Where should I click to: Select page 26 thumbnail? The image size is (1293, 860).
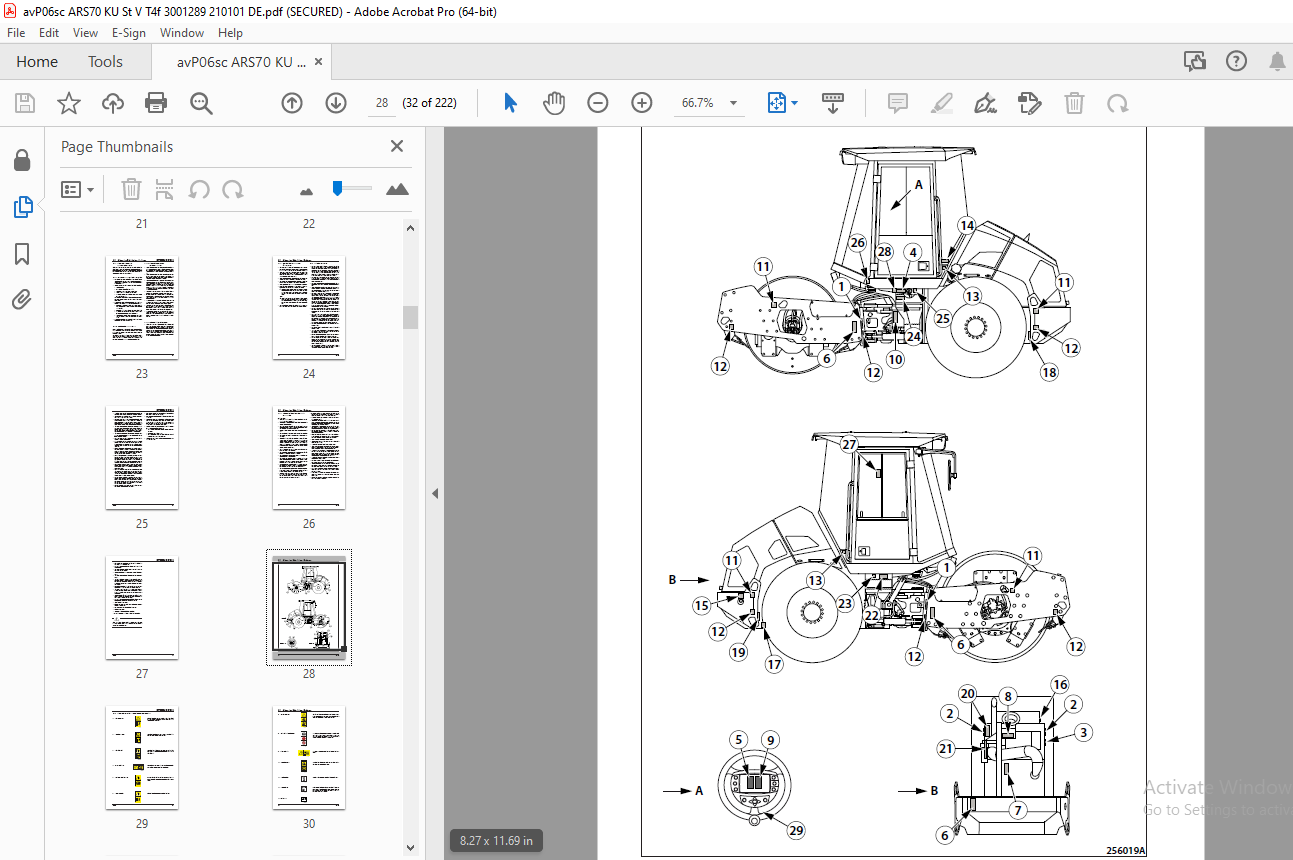(309, 458)
